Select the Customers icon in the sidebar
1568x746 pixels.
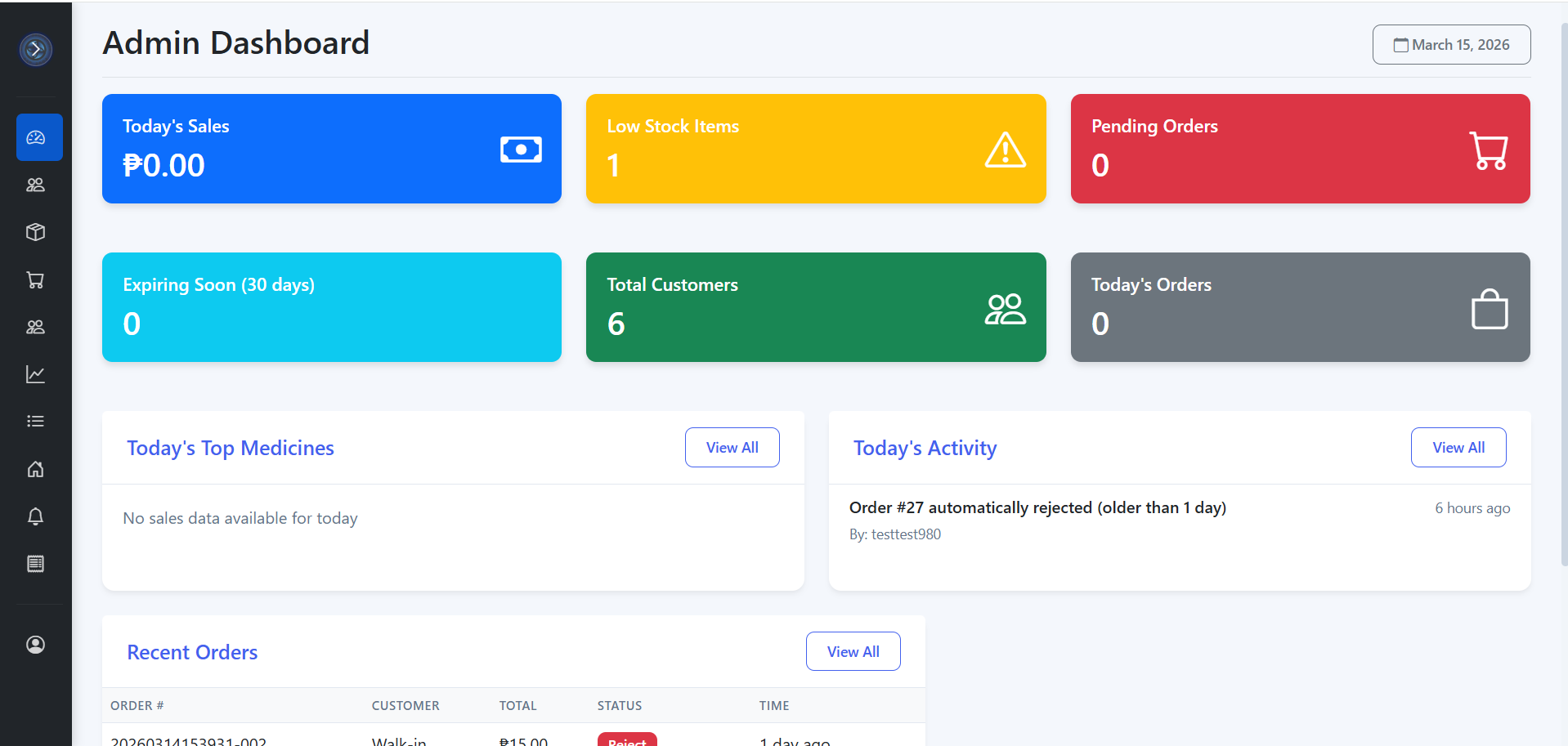[x=36, y=185]
